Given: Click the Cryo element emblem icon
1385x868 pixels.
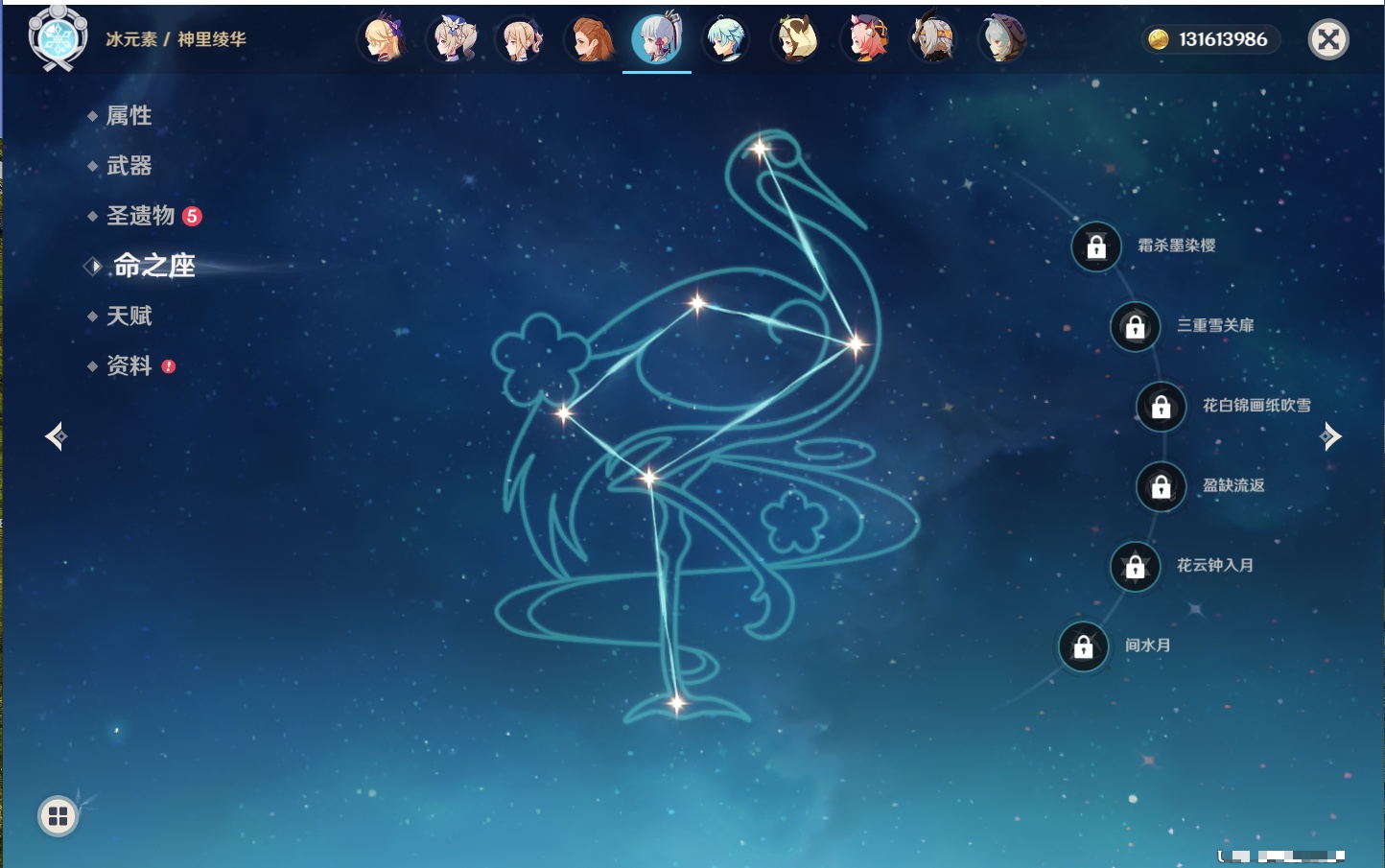Looking at the screenshot, I should coord(59,38).
